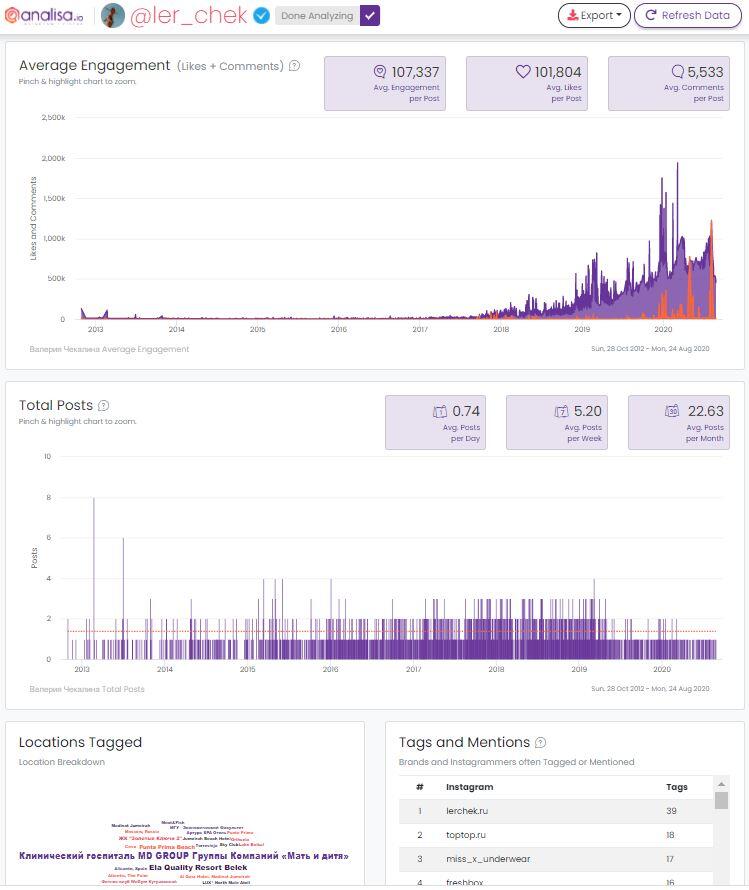Click the Avg. Posts per Week calendar icon
Viewport: 749px width, 890px height.
[561, 411]
